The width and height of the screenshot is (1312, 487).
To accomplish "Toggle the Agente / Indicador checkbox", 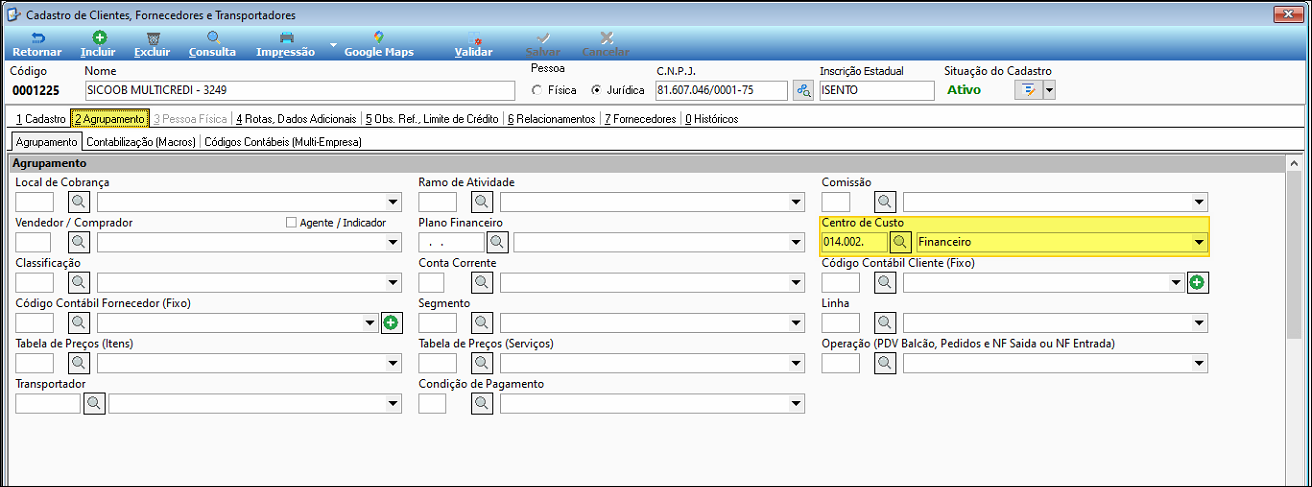I will 291,222.
